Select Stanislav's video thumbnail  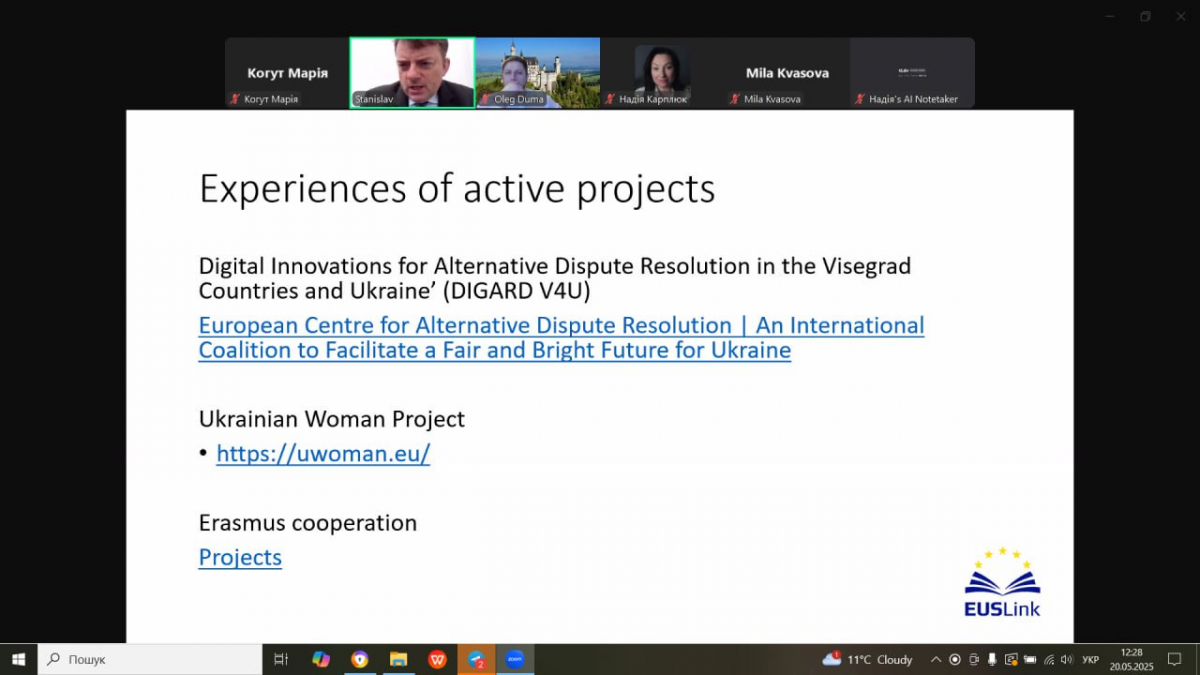coord(412,72)
